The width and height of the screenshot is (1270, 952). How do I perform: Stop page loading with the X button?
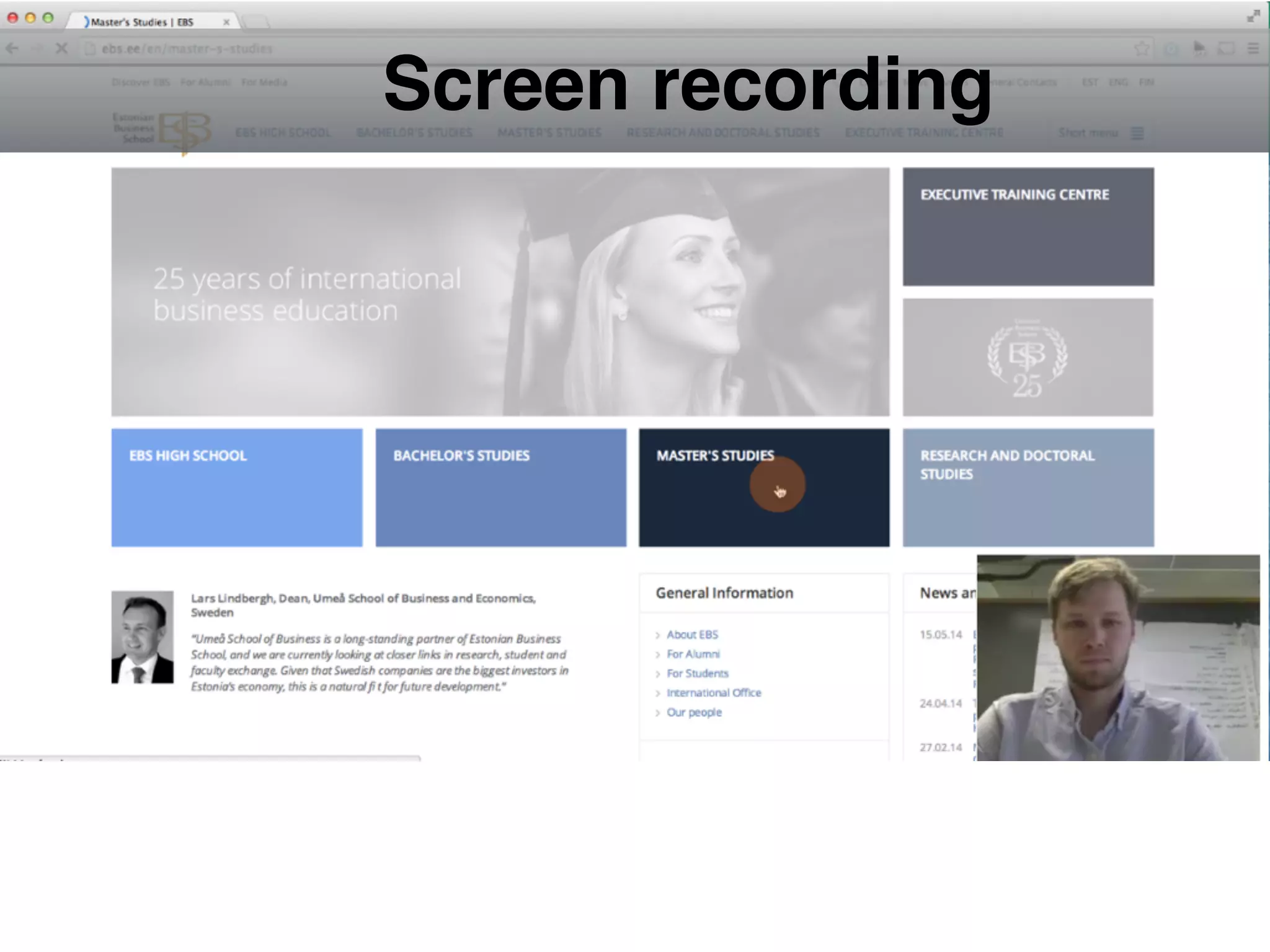tap(61, 48)
